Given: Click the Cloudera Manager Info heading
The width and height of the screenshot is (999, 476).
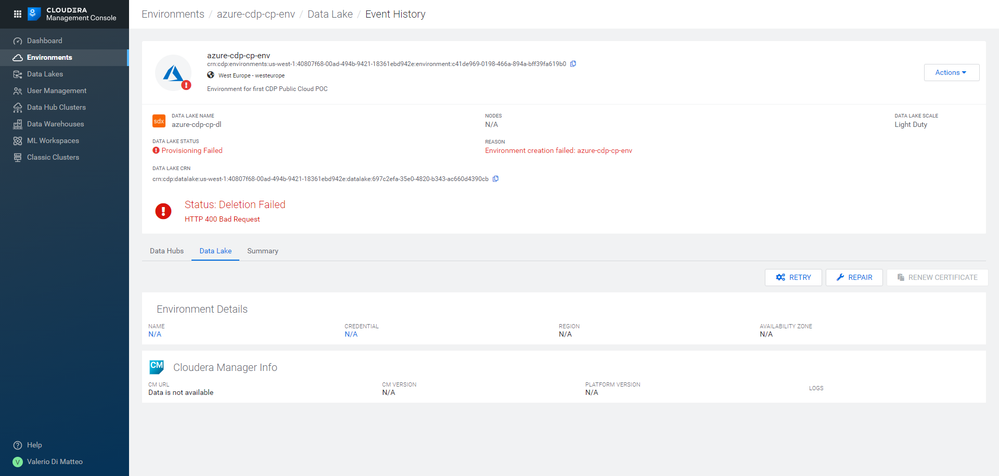Looking at the screenshot, I should tap(225, 368).
